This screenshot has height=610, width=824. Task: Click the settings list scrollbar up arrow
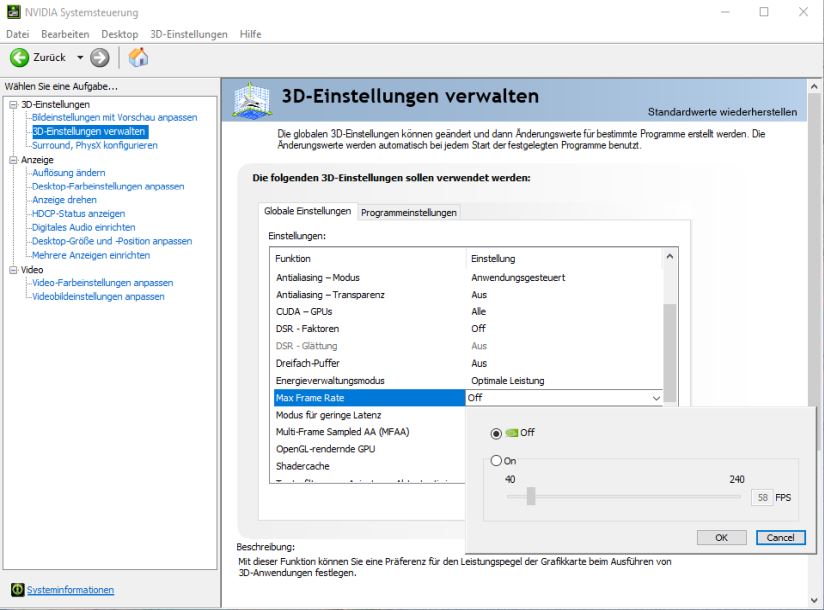tap(670, 256)
